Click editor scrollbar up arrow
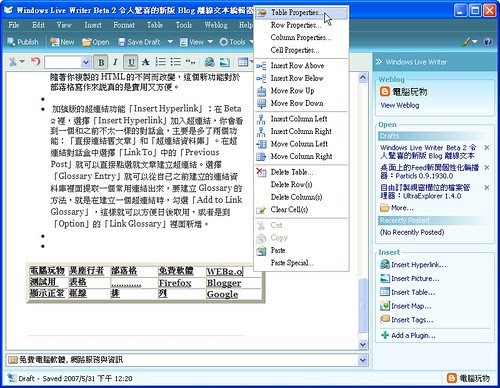The width and height of the screenshot is (500, 388). (363, 78)
